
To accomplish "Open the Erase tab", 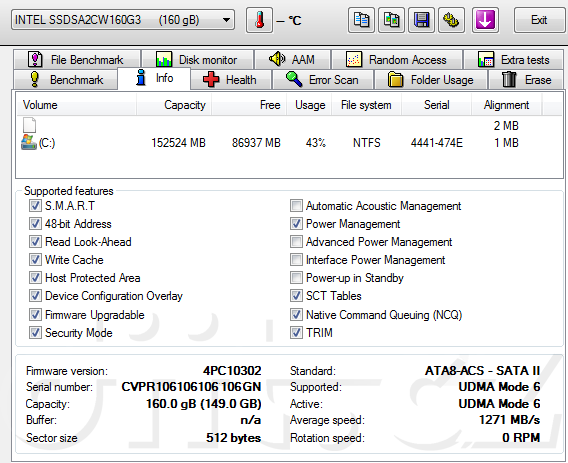I will (x=527, y=79).
